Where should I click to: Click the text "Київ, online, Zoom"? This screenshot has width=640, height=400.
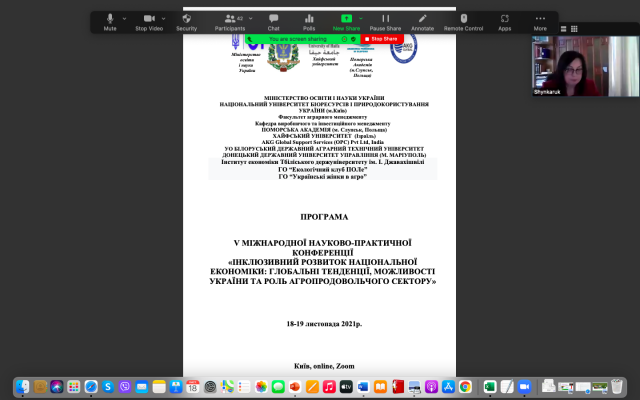point(324,367)
